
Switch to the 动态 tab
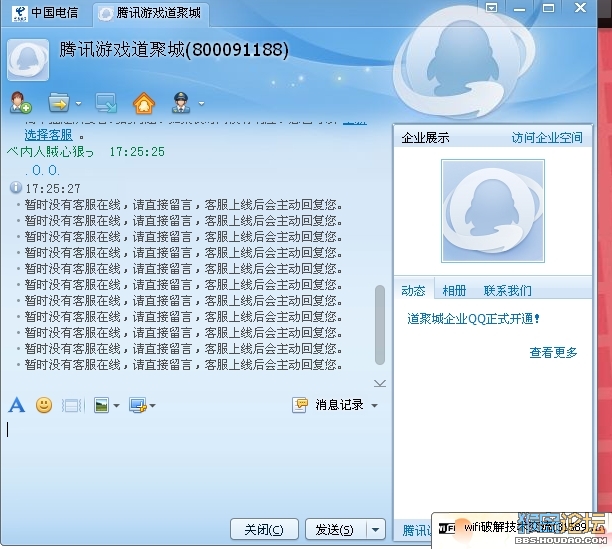413,291
